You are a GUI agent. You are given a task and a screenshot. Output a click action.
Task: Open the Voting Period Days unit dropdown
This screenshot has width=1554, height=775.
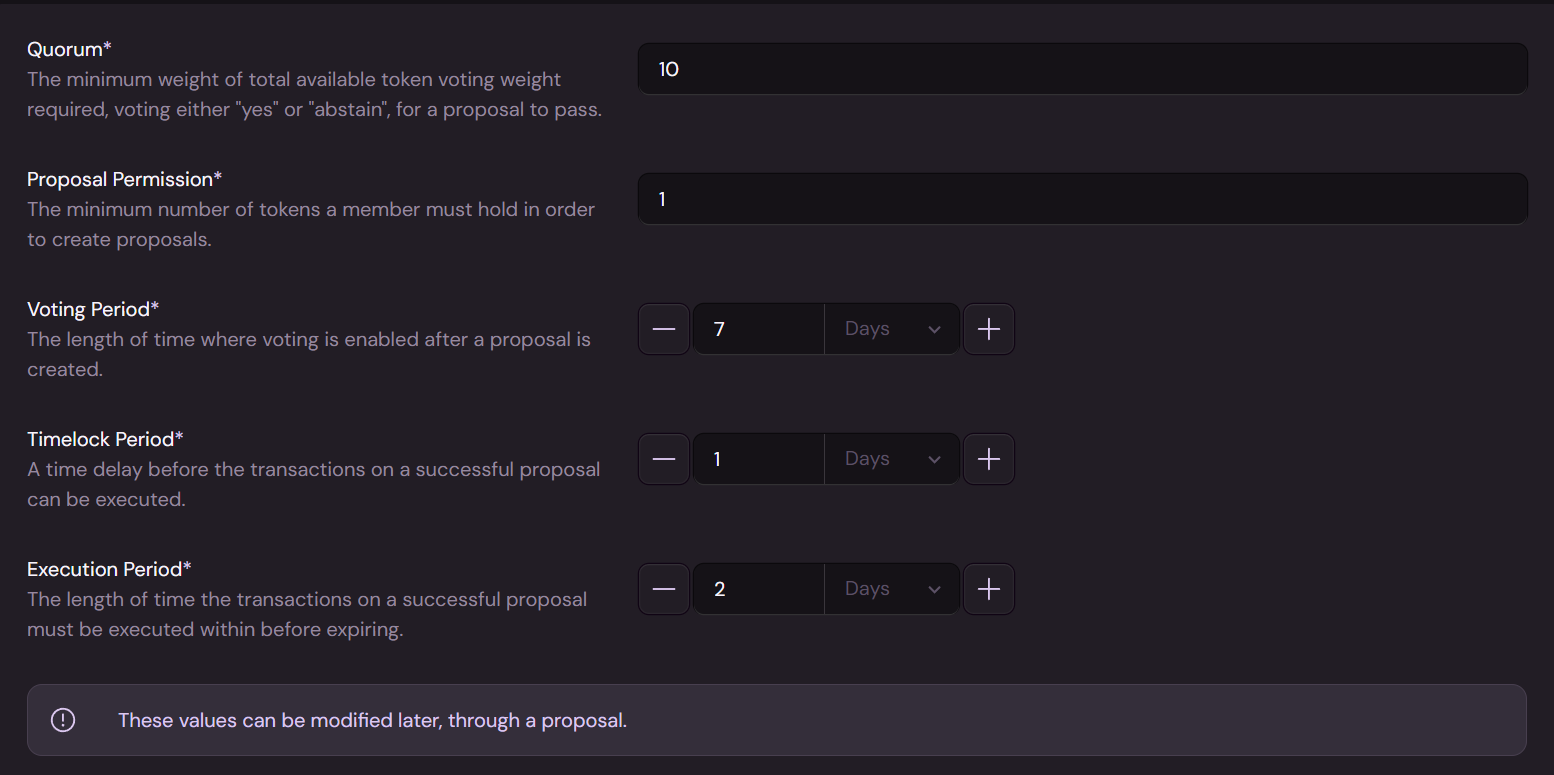pos(892,329)
